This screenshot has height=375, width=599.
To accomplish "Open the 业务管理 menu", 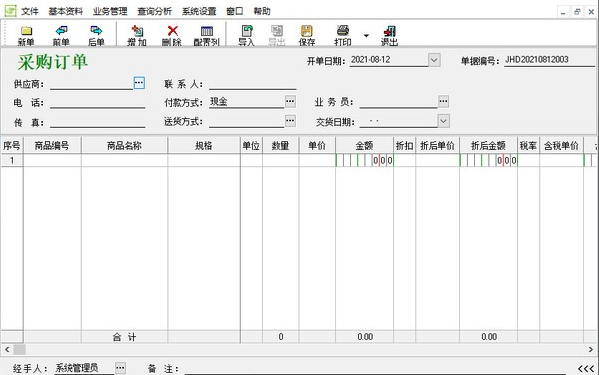I will [x=110, y=11].
